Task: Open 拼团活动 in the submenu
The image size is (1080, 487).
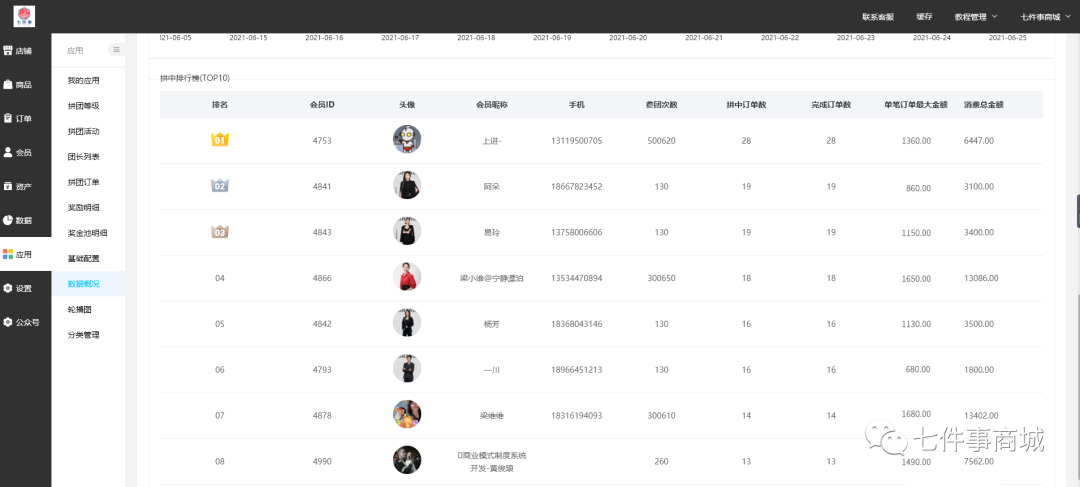Action: [x=83, y=132]
